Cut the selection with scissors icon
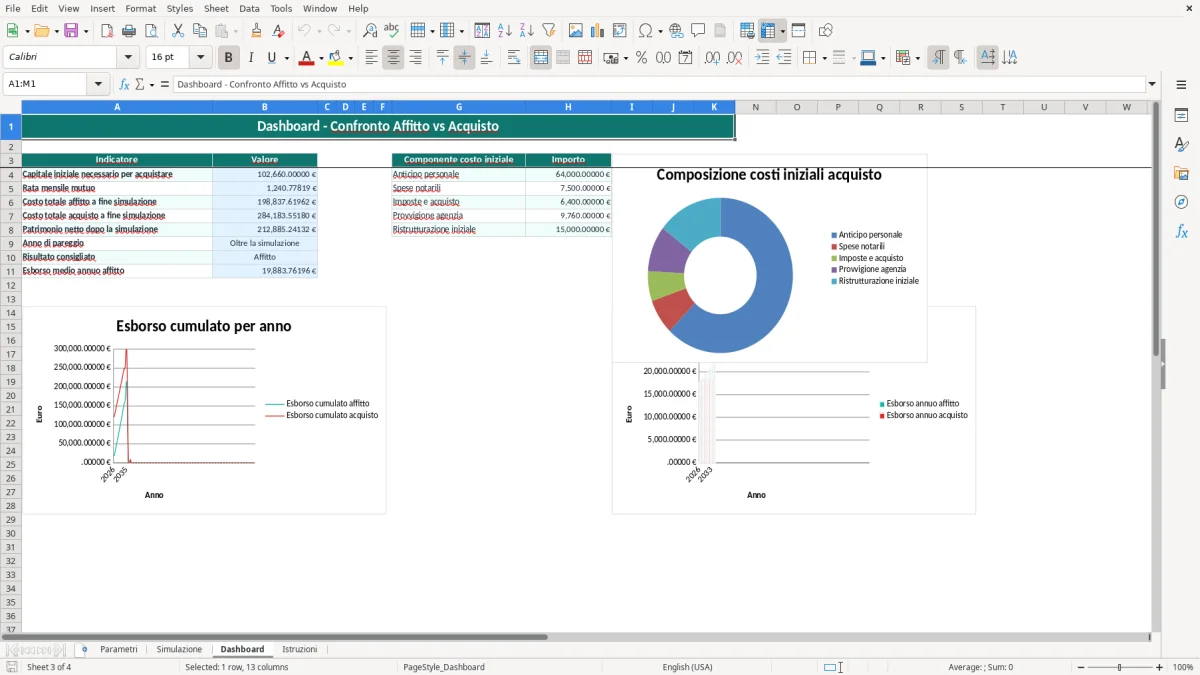1200x675 pixels. 178,31
